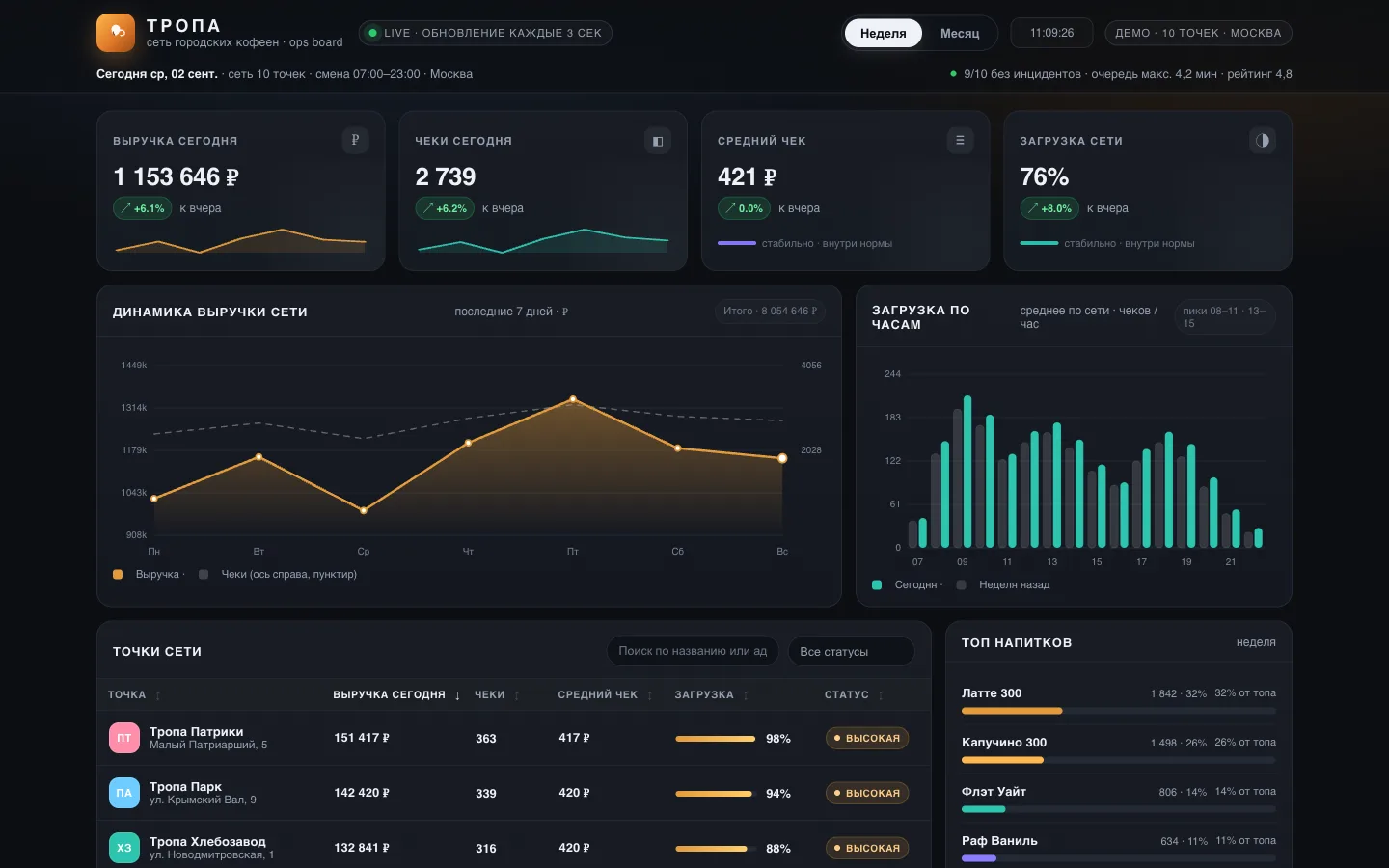The image size is (1389, 868).
Task: Click the green dot before 9/10 без инцидентов
Action: pyautogui.click(x=954, y=74)
